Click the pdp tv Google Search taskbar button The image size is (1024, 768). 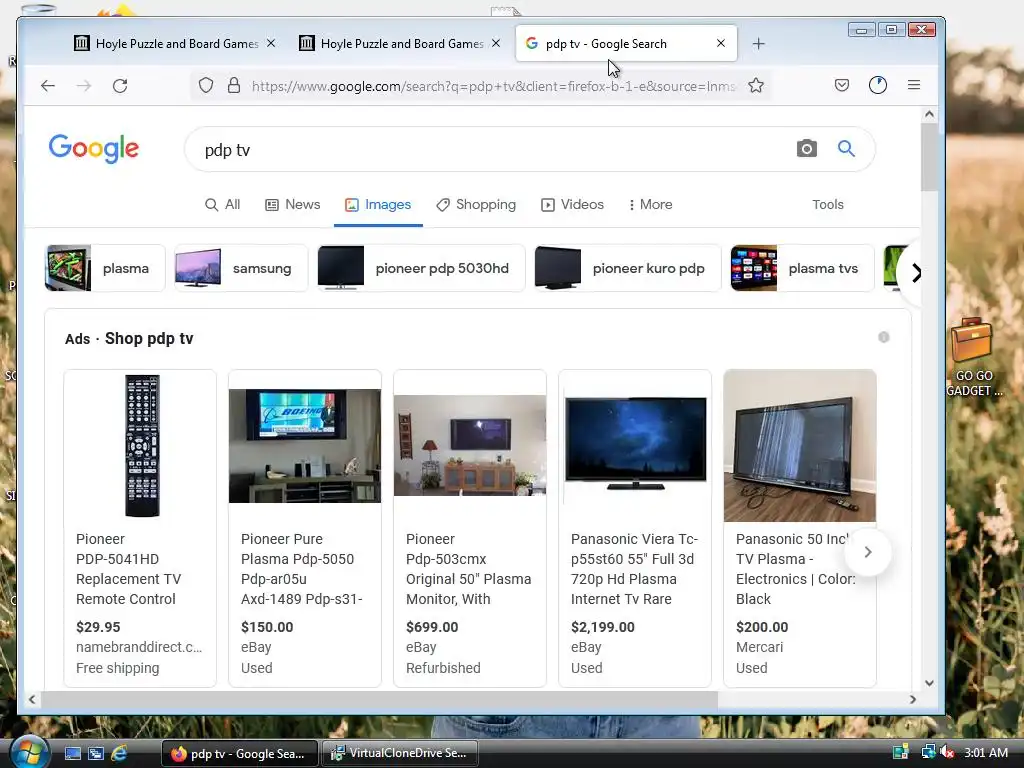pyautogui.click(x=240, y=753)
